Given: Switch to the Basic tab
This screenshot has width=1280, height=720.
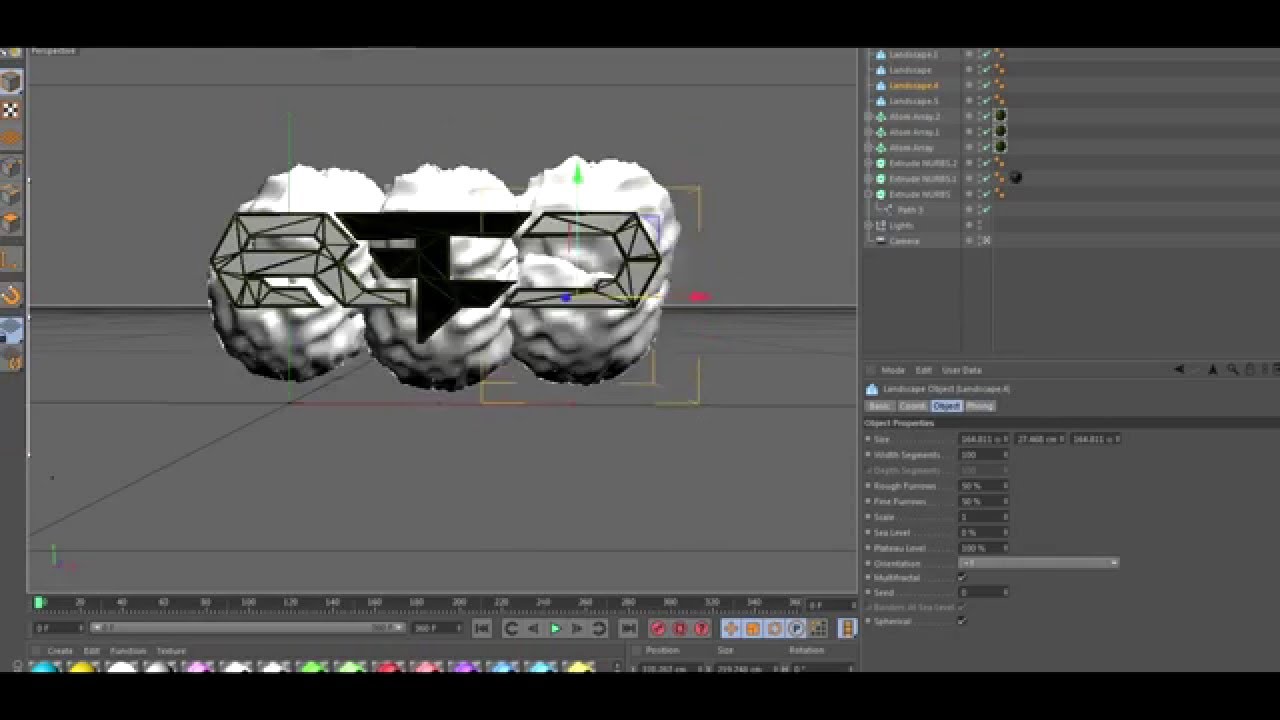Looking at the screenshot, I should click(x=879, y=406).
